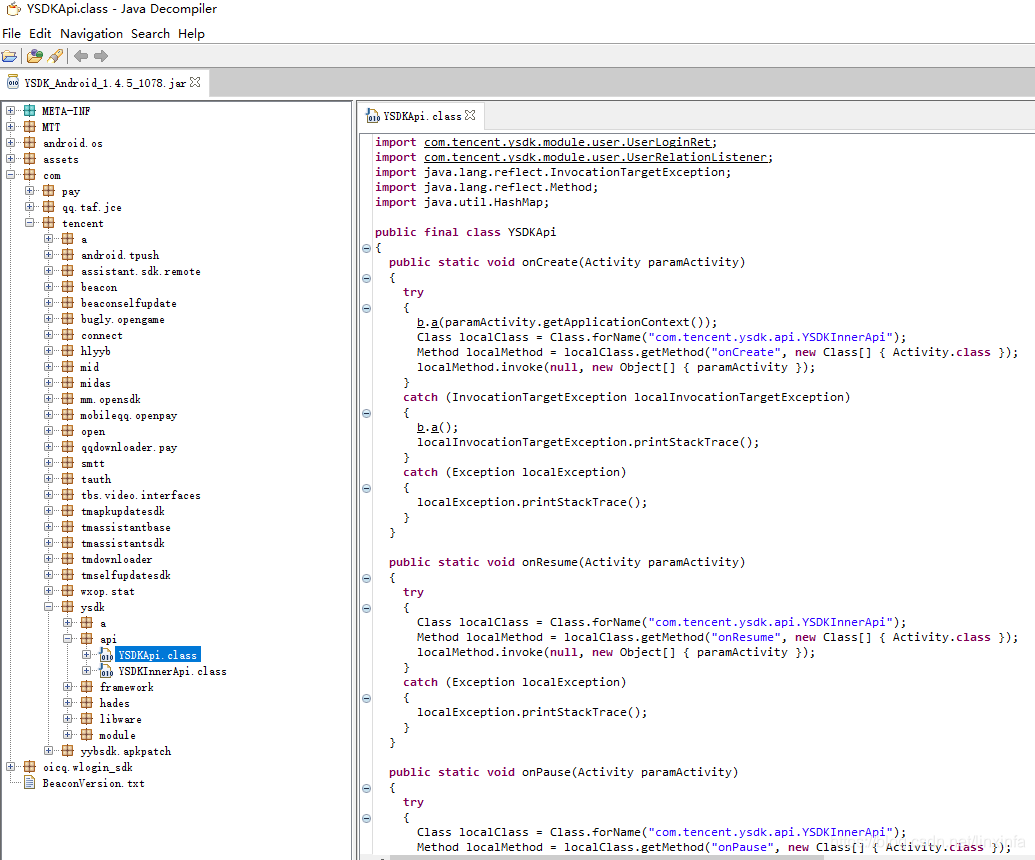This screenshot has width=1035, height=860.
Task: Collapse the onResume try block
Action: click(x=368, y=607)
